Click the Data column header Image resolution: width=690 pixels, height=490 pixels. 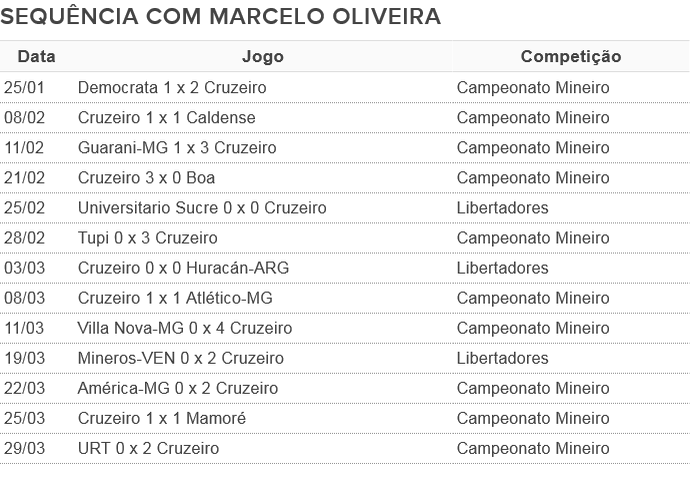pyautogui.click(x=37, y=56)
